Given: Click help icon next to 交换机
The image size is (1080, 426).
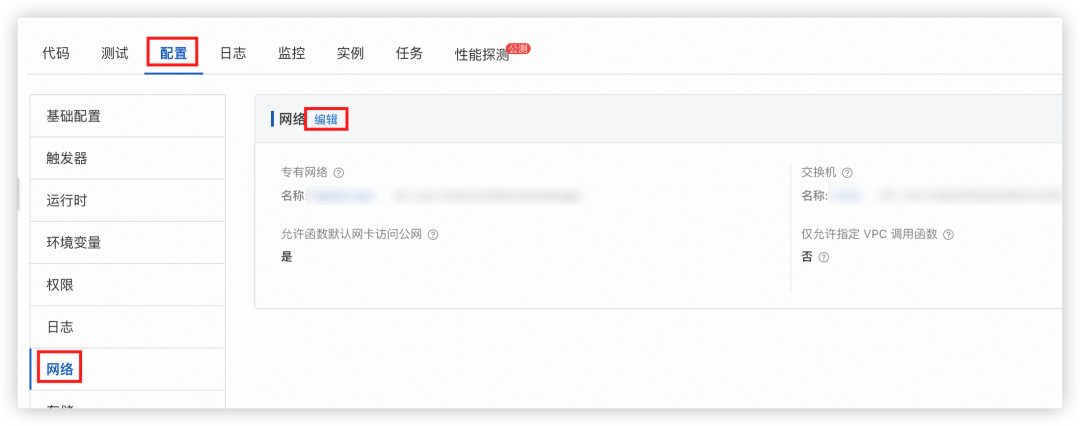Looking at the screenshot, I should pyautogui.click(x=847, y=172).
